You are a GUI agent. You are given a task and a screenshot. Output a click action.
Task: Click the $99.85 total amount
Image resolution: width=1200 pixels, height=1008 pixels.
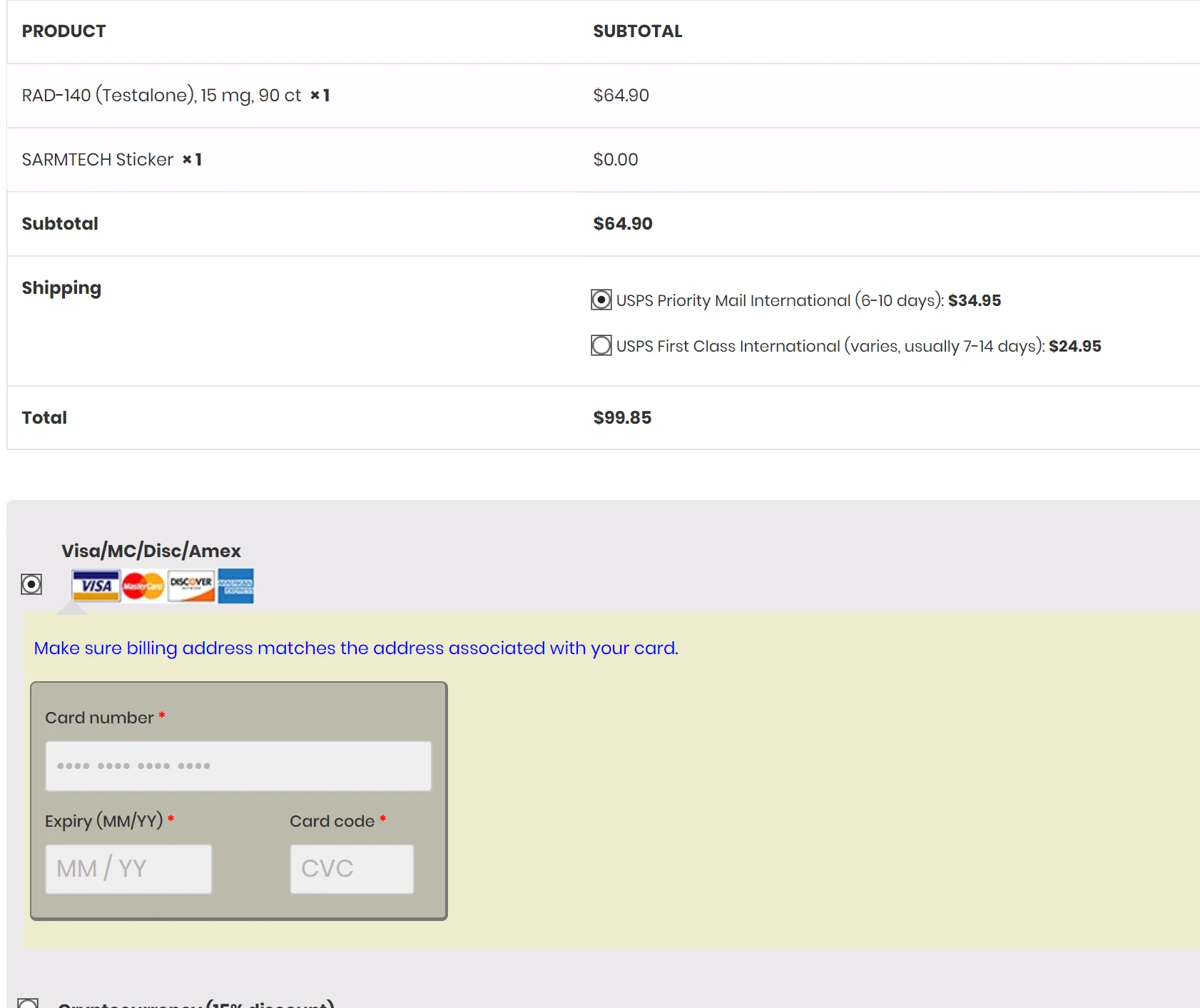(x=622, y=417)
